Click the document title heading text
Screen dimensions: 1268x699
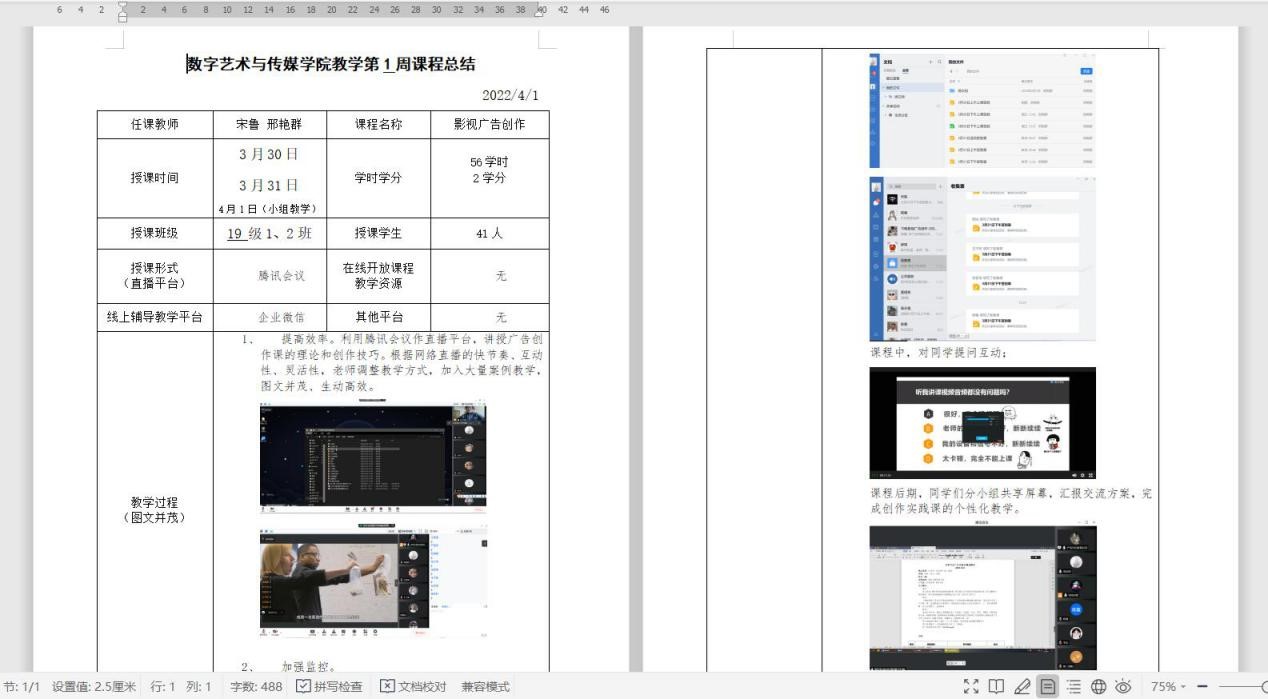[331, 64]
